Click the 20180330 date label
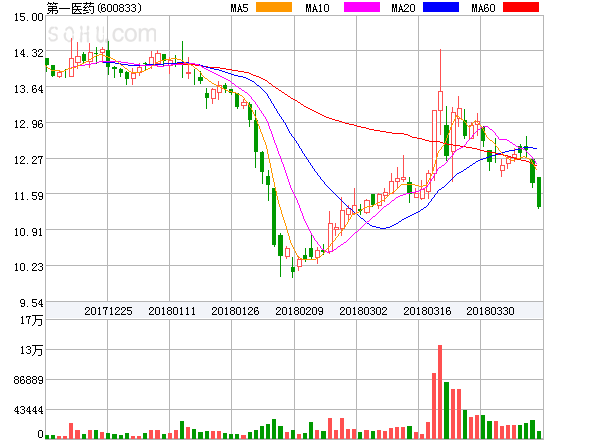The image size is (600, 440). (490, 311)
